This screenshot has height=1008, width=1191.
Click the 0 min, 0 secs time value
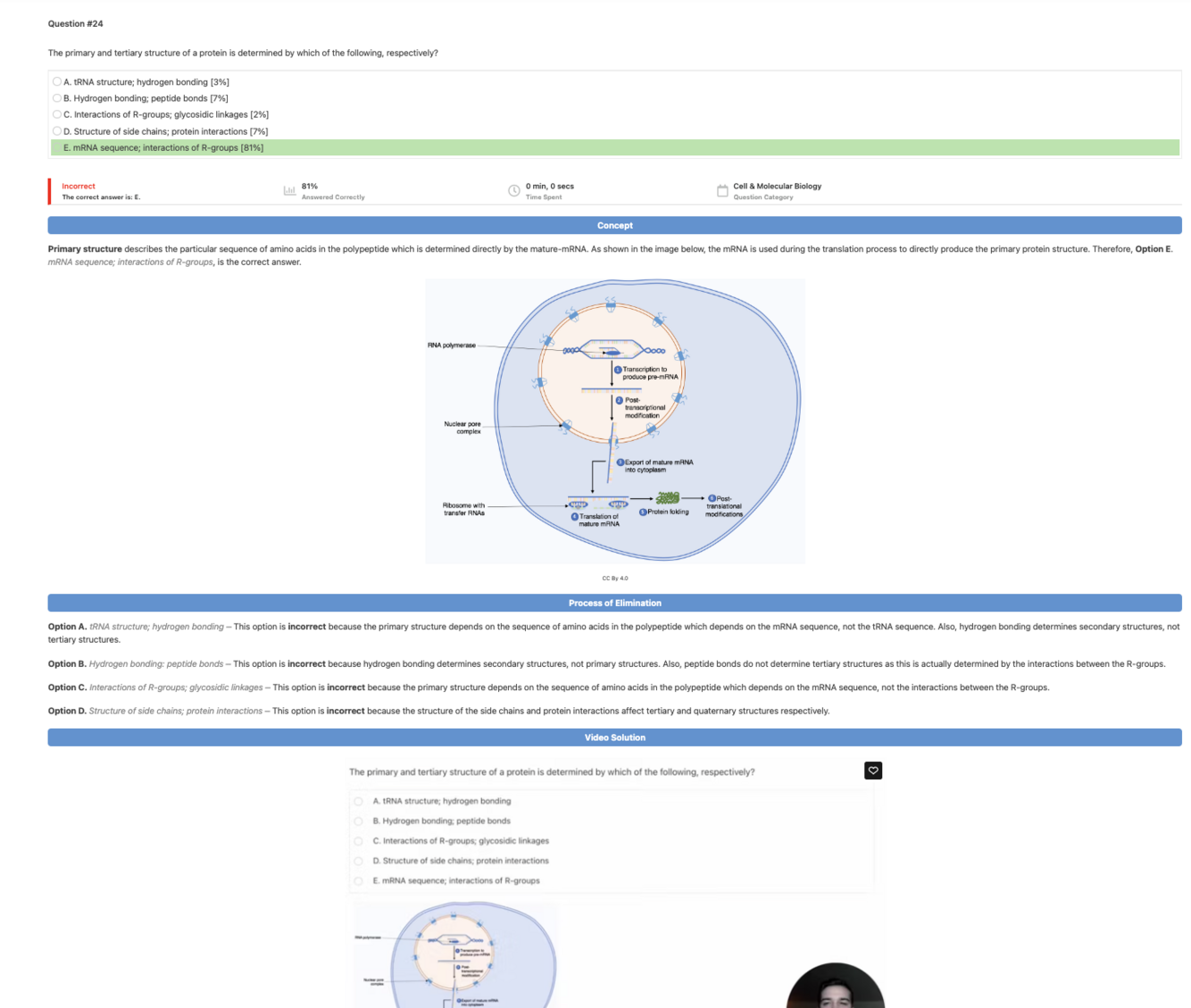[x=550, y=186]
